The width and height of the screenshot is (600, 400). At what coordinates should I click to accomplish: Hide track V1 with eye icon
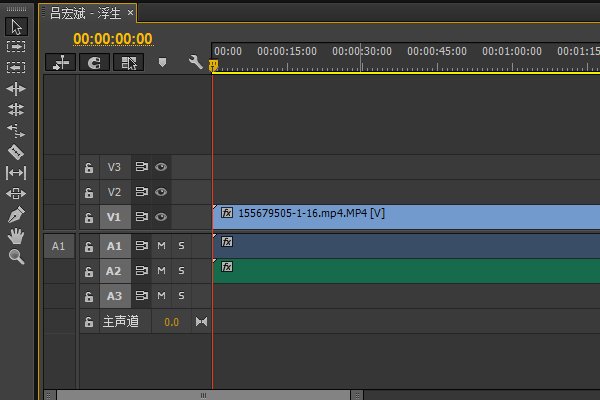pyautogui.click(x=161, y=217)
